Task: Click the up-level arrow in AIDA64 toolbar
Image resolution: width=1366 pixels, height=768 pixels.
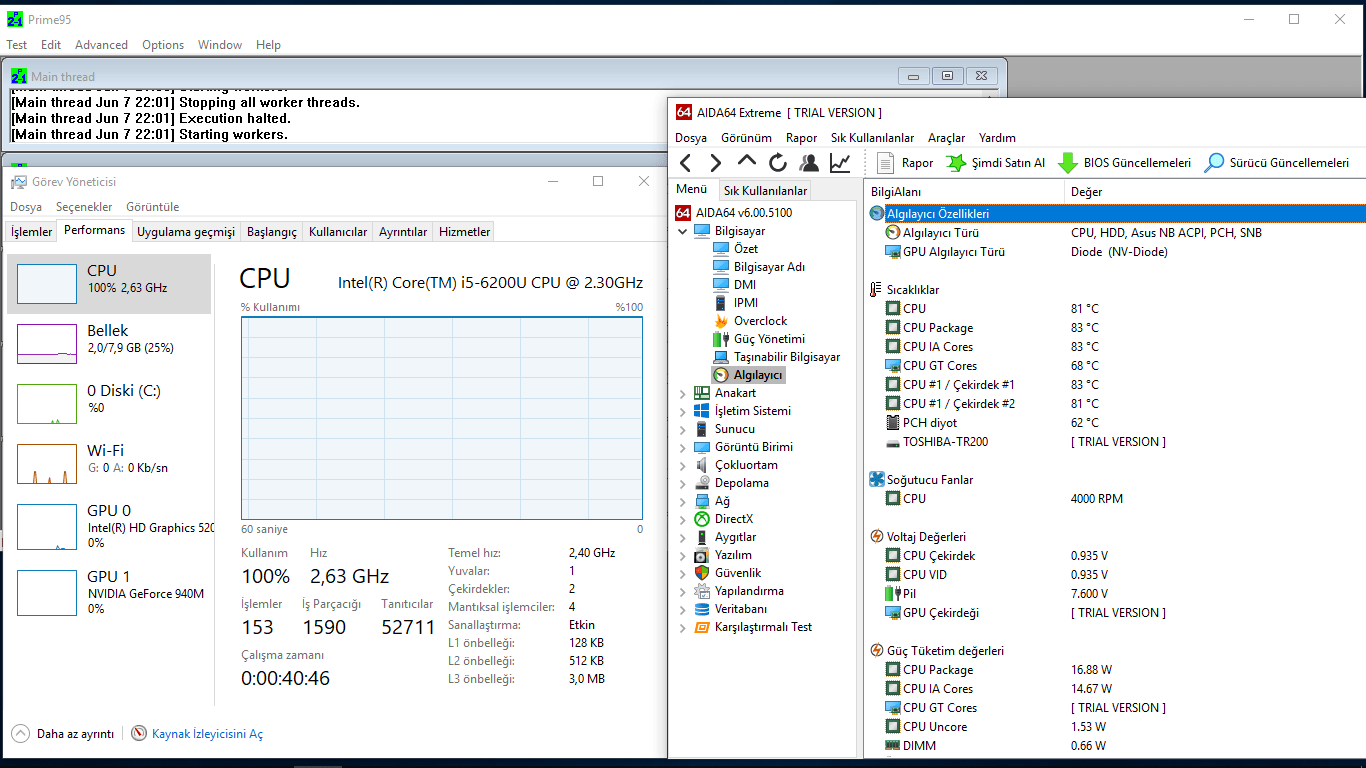Action: click(x=747, y=162)
